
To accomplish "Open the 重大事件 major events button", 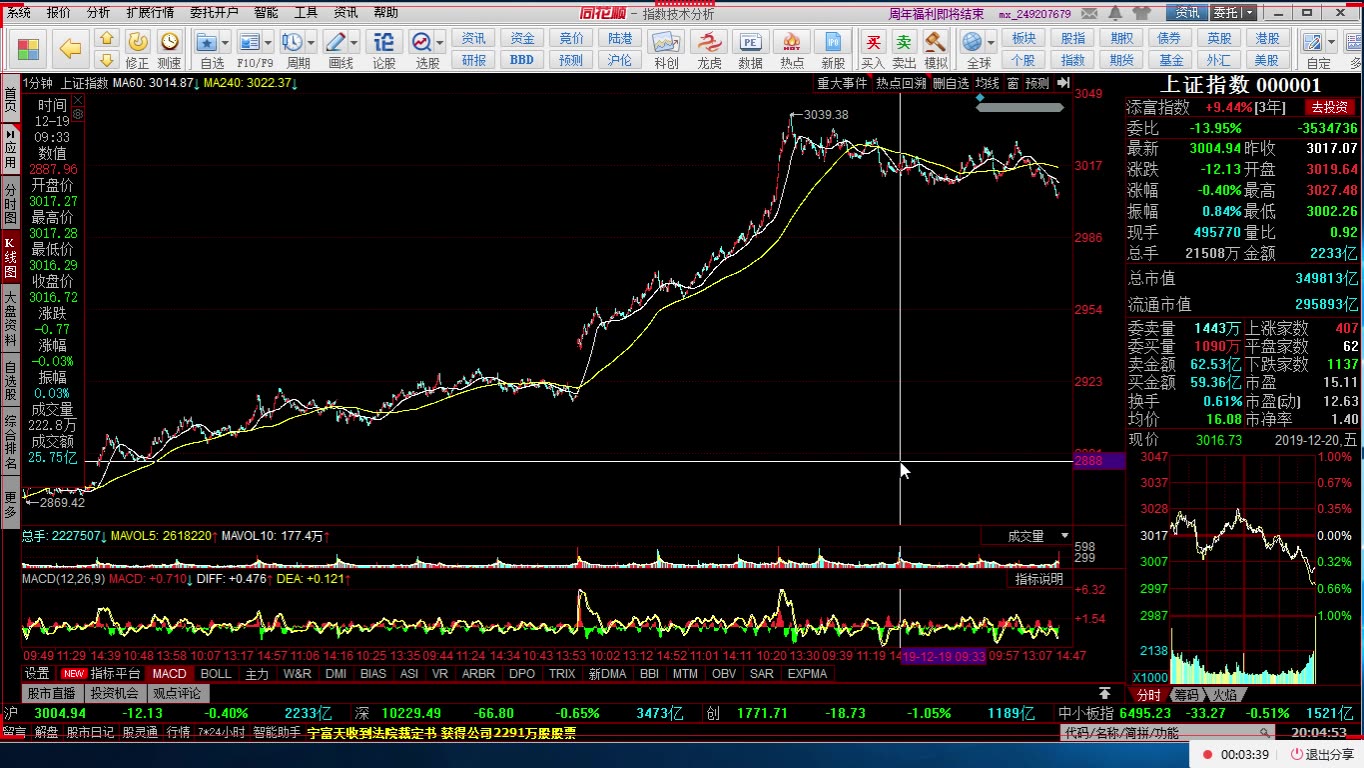I will (842, 84).
